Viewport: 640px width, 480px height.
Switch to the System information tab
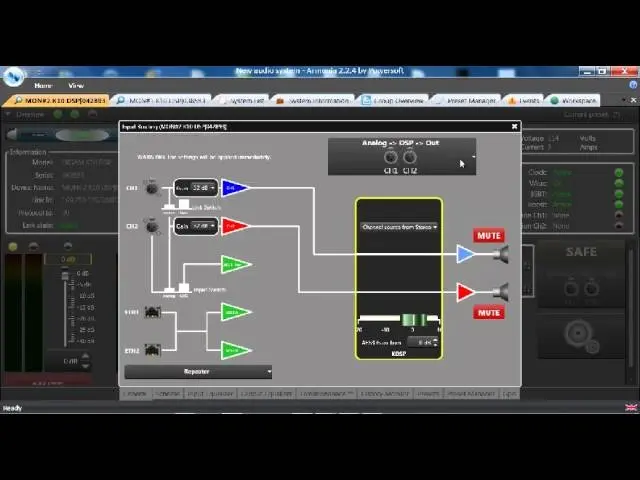(313, 100)
